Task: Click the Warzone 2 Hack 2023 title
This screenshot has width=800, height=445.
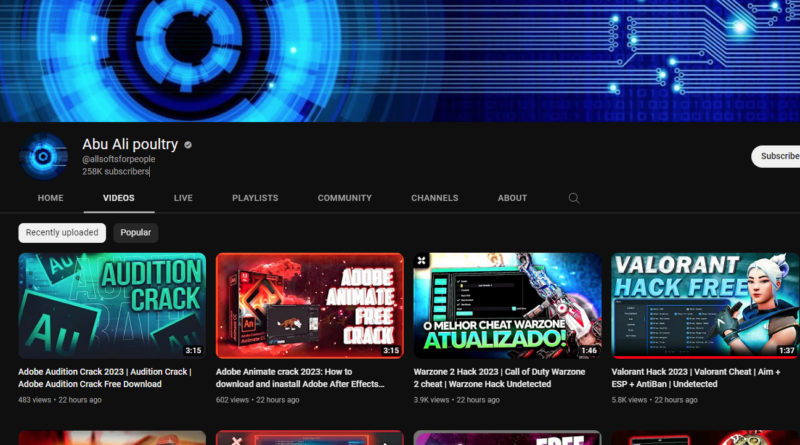Action: [499, 378]
